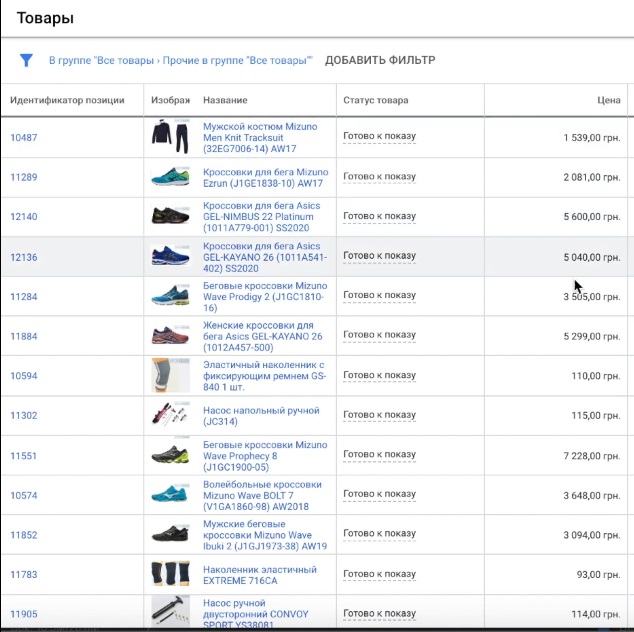Open item ID 11289
The image size is (634, 632).
coord(23,177)
